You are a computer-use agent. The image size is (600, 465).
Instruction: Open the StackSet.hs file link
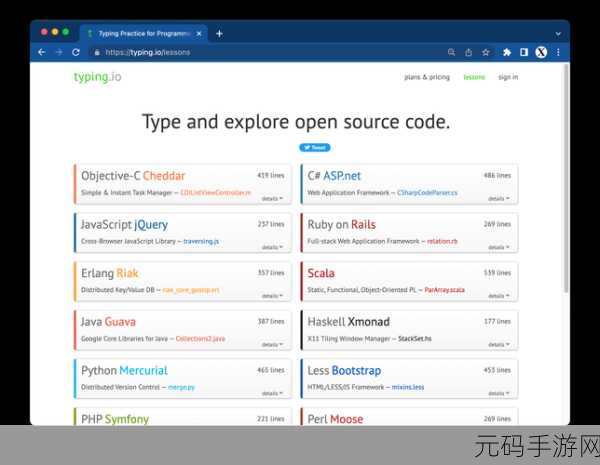coord(414,338)
